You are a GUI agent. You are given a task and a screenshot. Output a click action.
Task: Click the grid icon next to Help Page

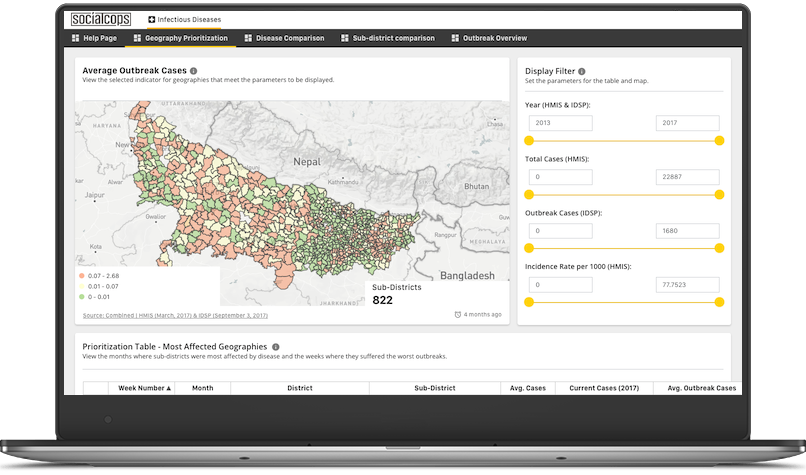coord(76,38)
